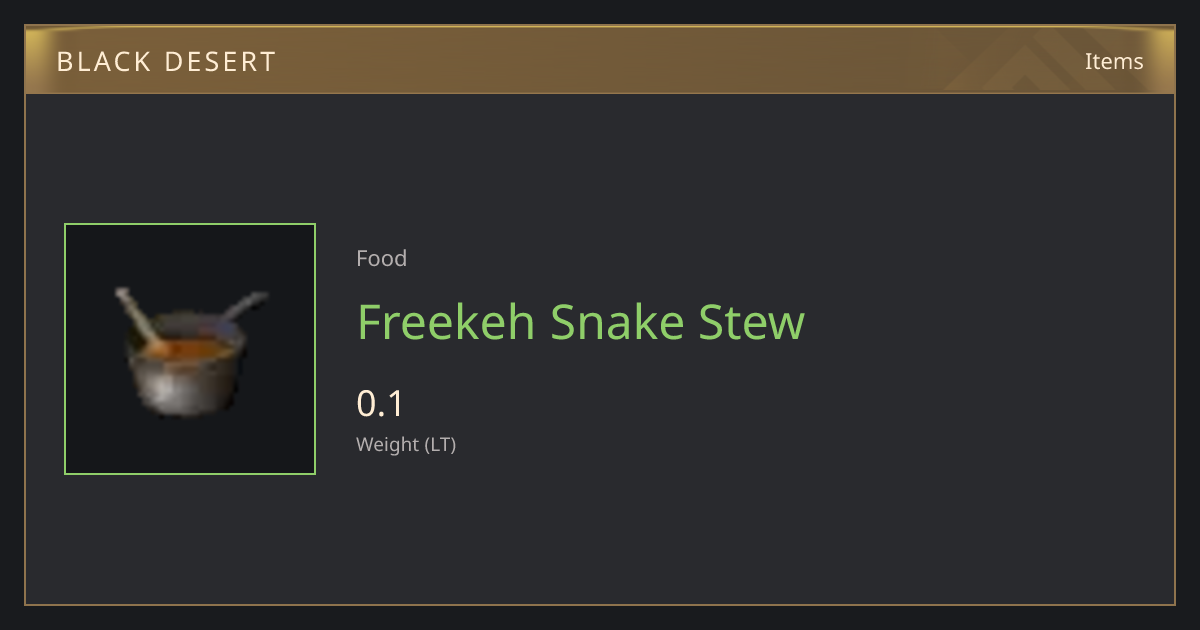This screenshot has width=1200, height=630.
Task: Select the pot handle on the right side
Action: 245,306
